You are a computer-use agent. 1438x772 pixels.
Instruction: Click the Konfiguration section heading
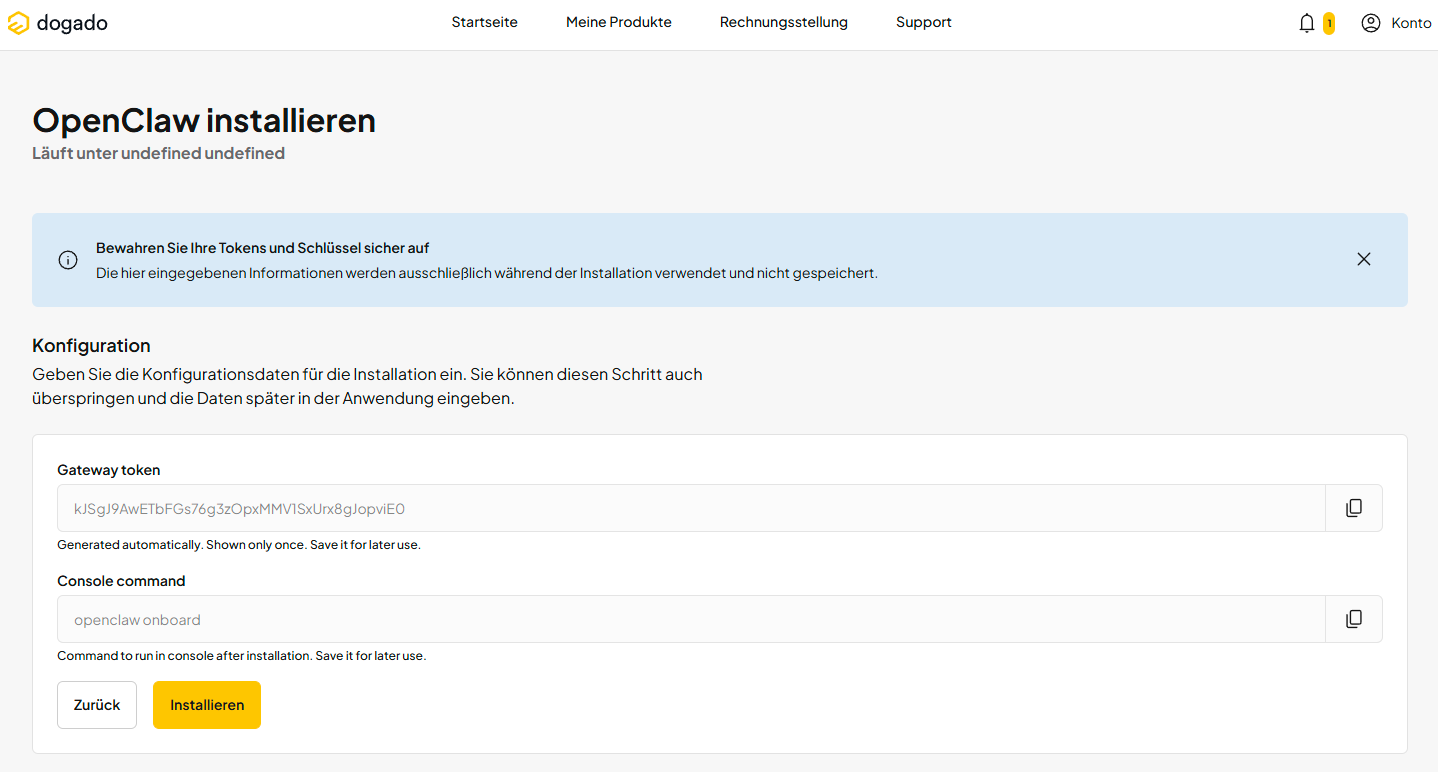91,346
